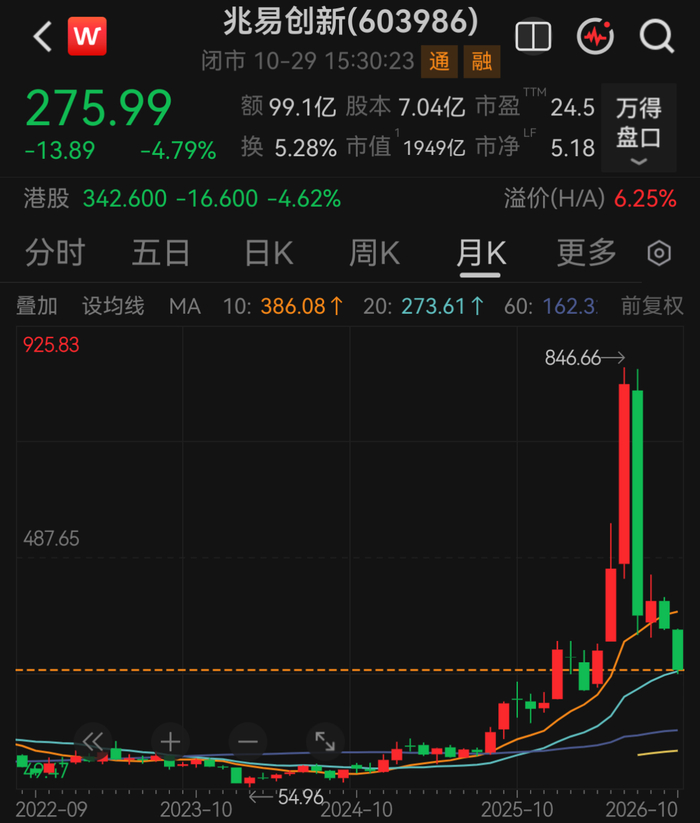Tap the 2024-10 date axis label
This screenshot has width=700, height=823.
357,809
